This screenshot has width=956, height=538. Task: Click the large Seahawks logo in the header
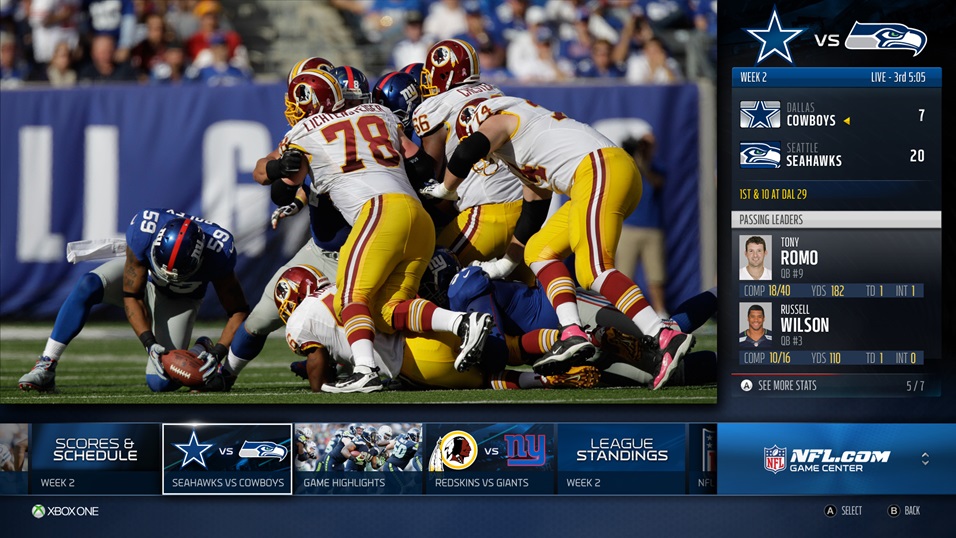click(x=886, y=38)
